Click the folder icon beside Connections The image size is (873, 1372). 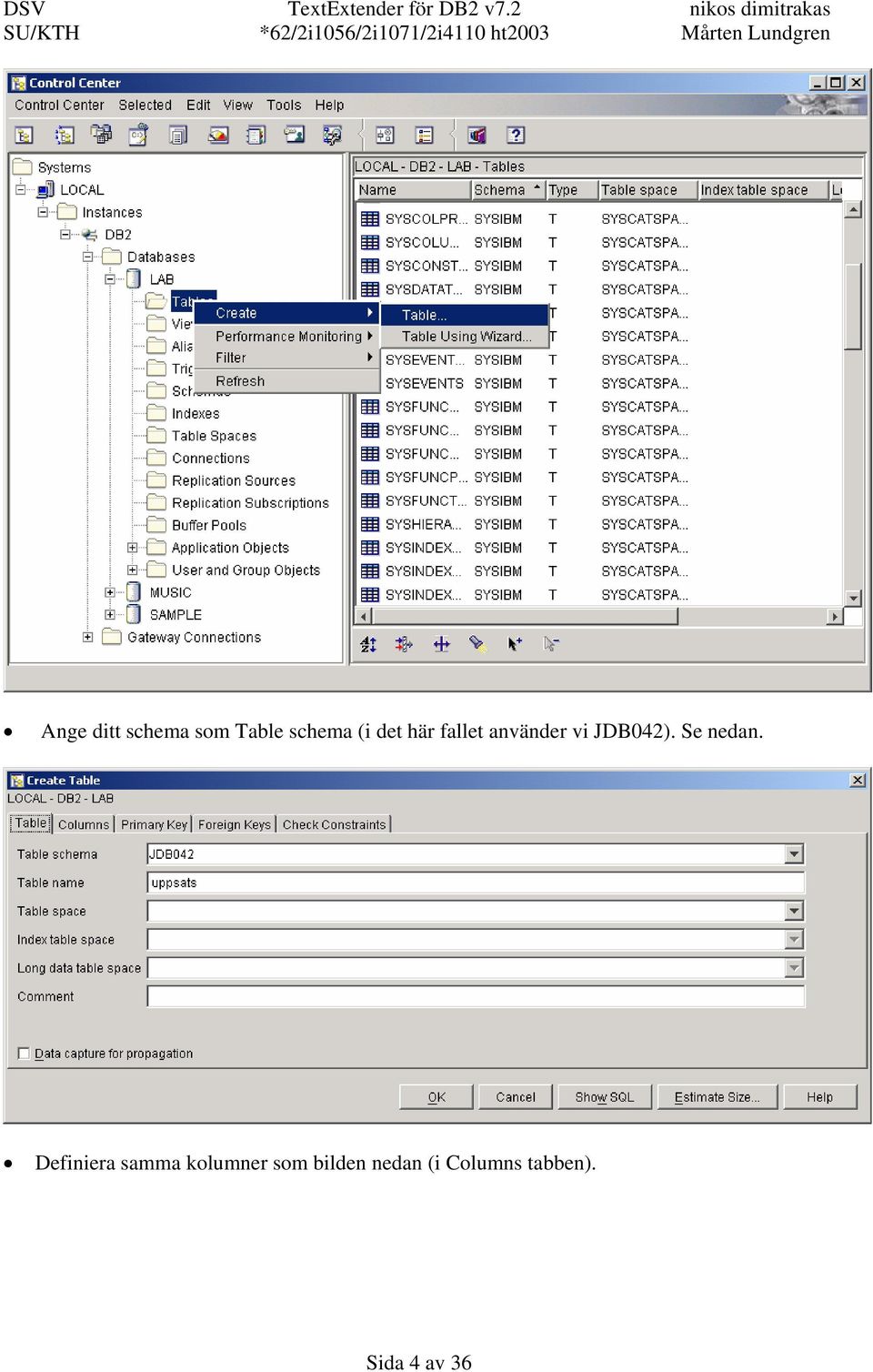pos(157,458)
